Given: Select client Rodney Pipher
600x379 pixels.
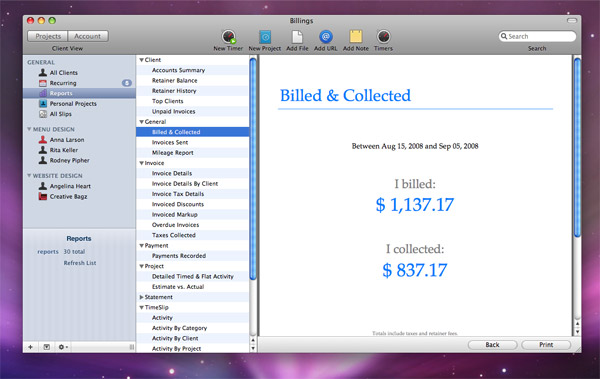Looking at the screenshot, I should pyautogui.click(x=69, y=160).
